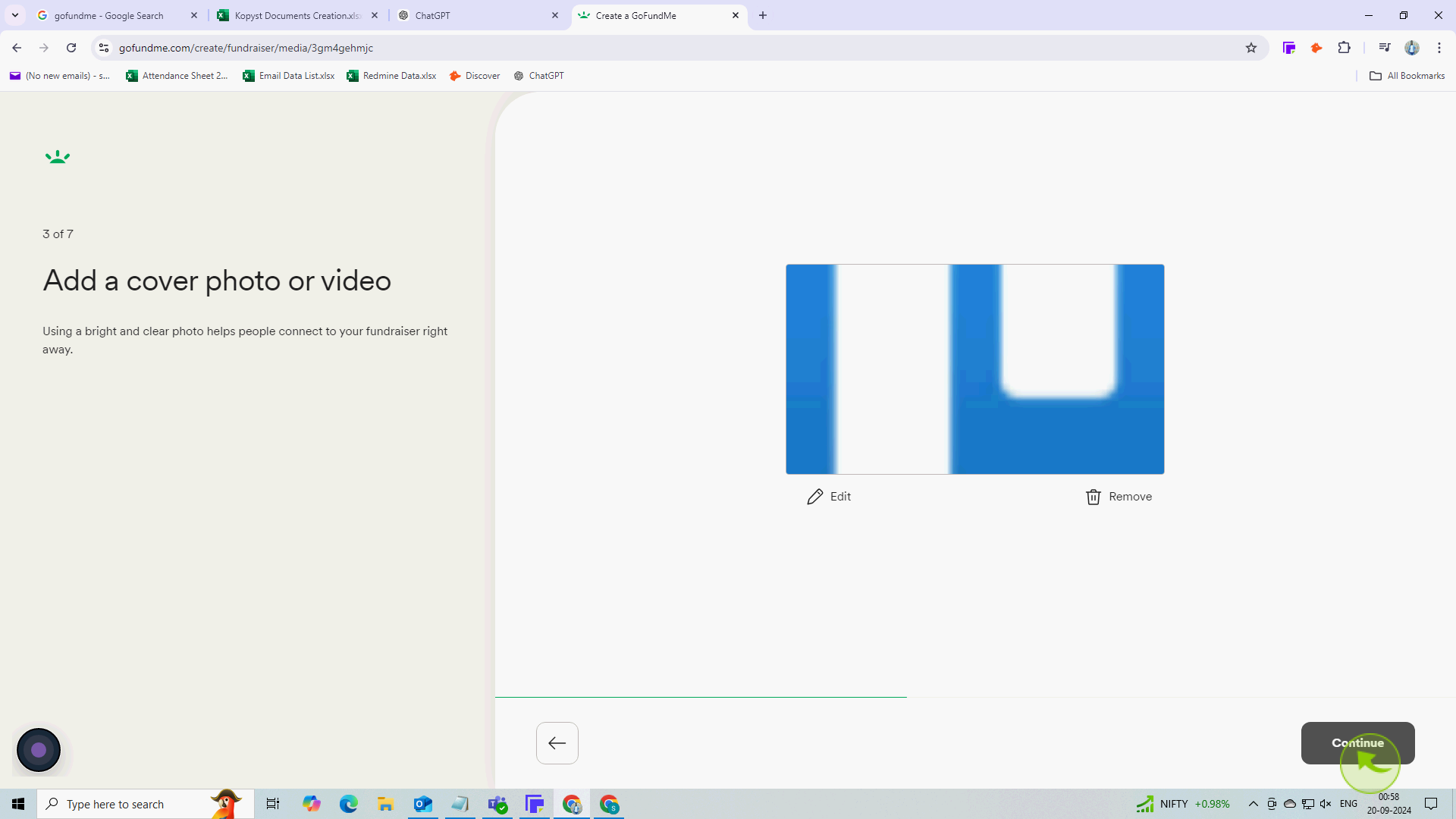Launch Copilot from the taskbar
The width and height of the screenshot is (1456, 819).
pos(312,804)
